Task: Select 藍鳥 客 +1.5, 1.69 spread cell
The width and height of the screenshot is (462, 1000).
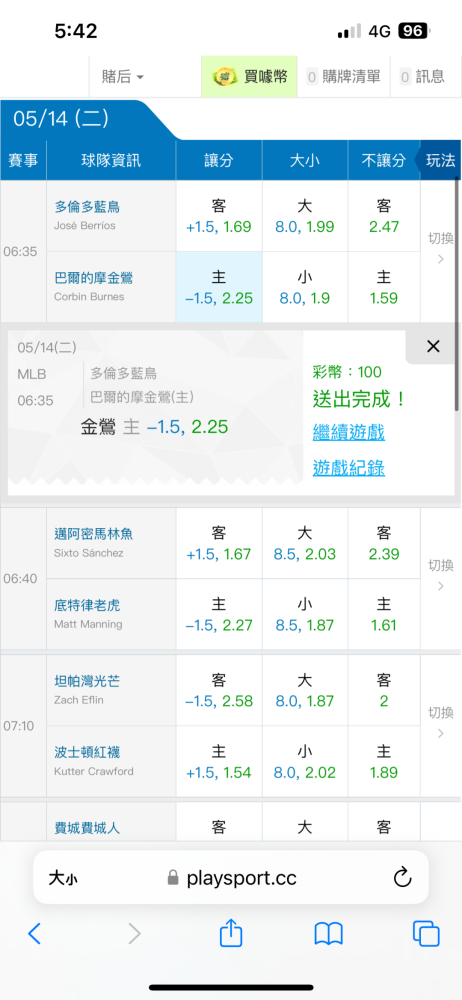Action: 219,216
